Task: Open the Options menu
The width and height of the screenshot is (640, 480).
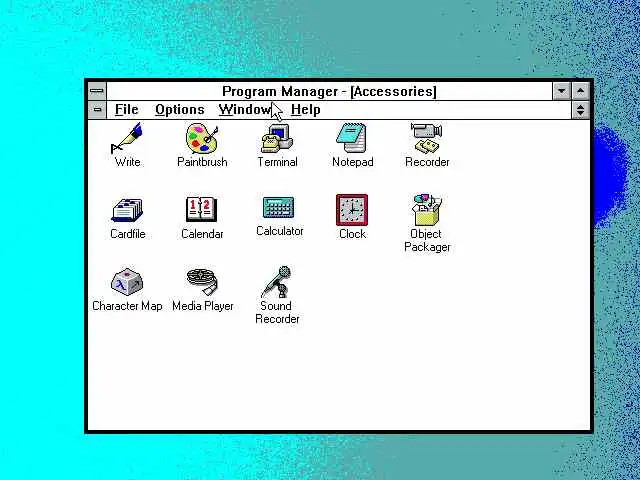Action: 180,109
